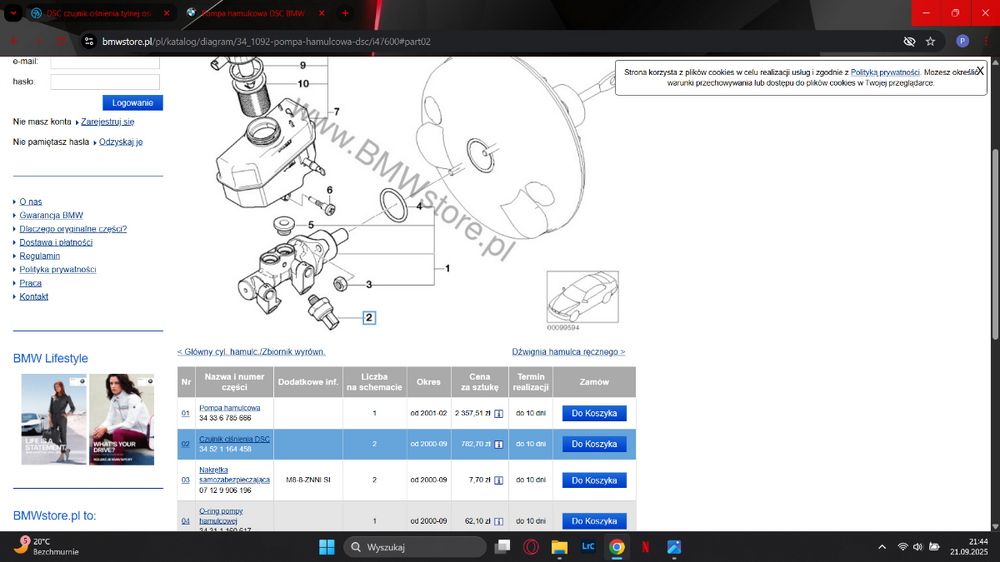Show hidden system tray icons
This screenshot has height=562, width=1000.
(882, 547)
